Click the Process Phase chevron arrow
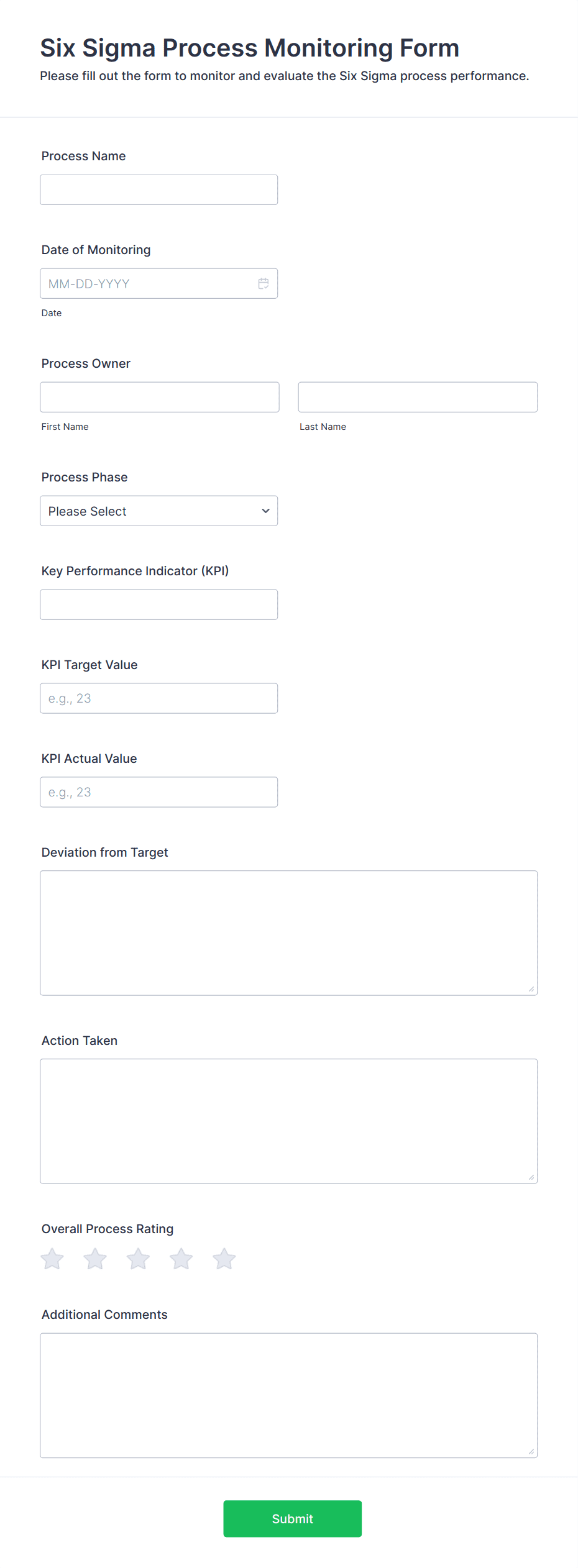Image resolution: width=578 pixels, height=1568 pixels. 265,511
